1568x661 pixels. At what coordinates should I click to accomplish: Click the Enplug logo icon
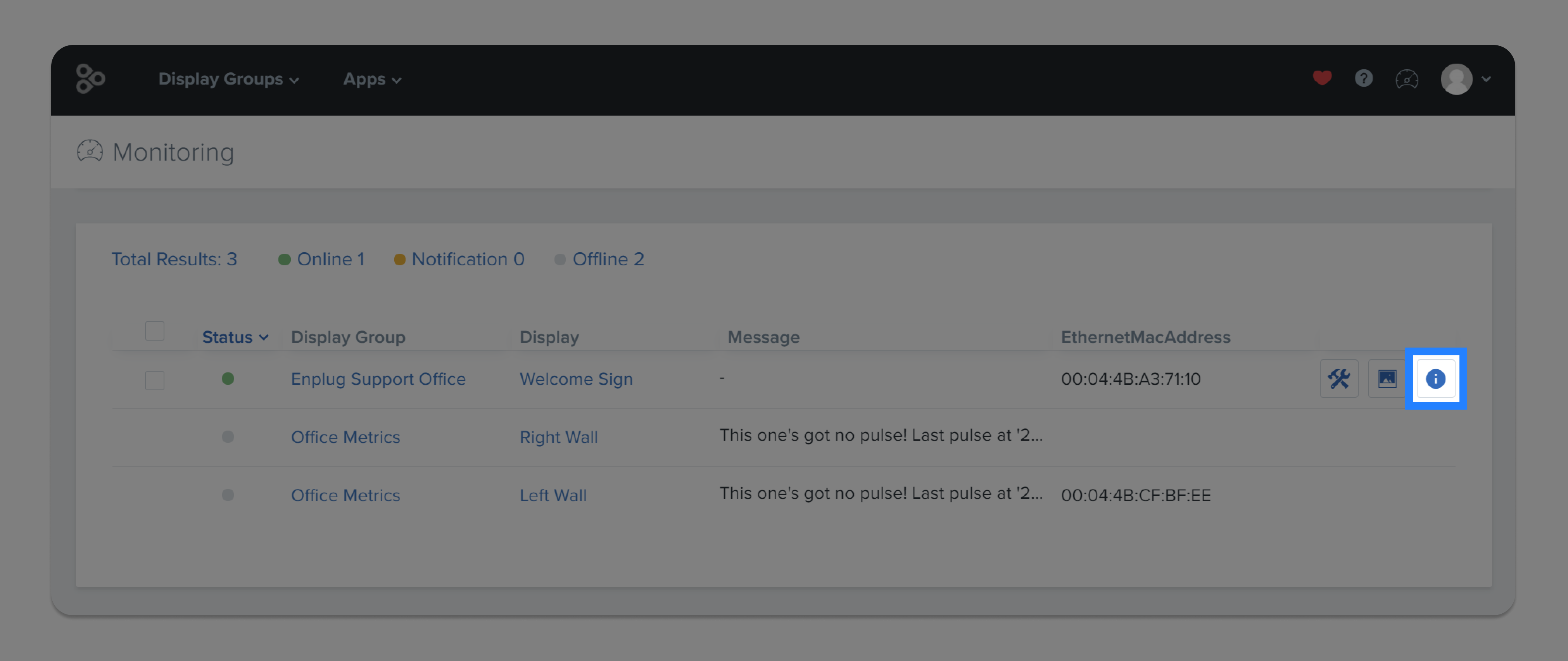point(90,79)
